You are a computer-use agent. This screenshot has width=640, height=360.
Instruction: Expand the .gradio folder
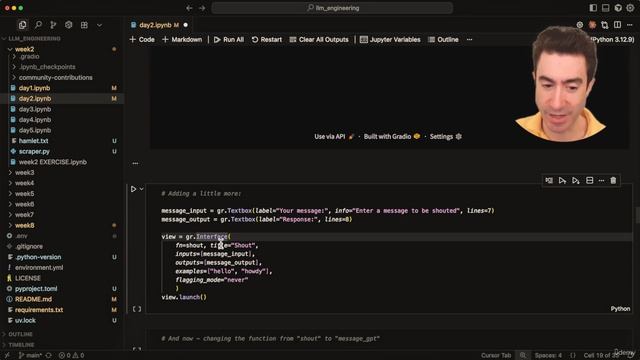pos(29,56)
